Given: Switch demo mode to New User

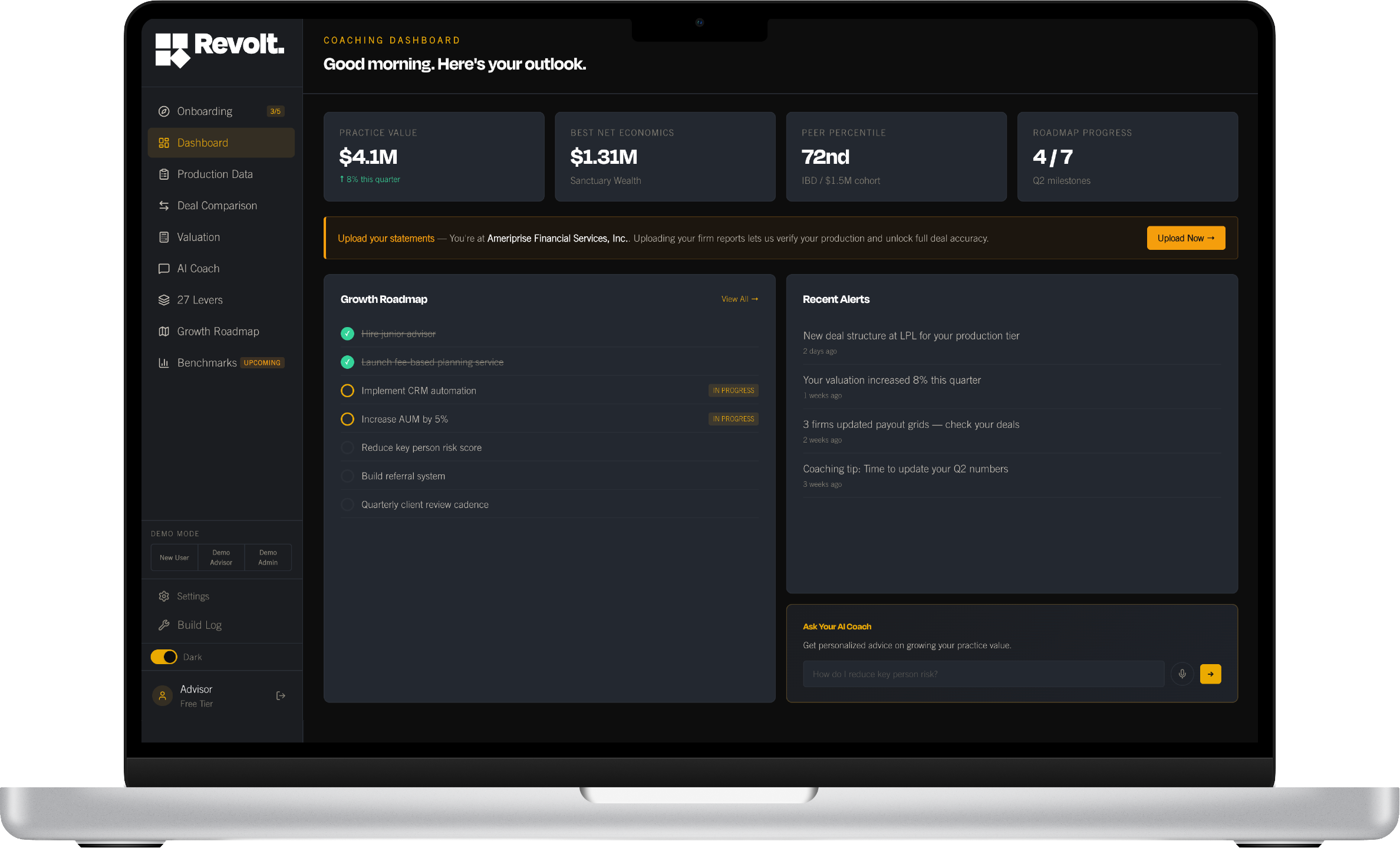Looking at the screenshot, I should click(x=174, y=557).
